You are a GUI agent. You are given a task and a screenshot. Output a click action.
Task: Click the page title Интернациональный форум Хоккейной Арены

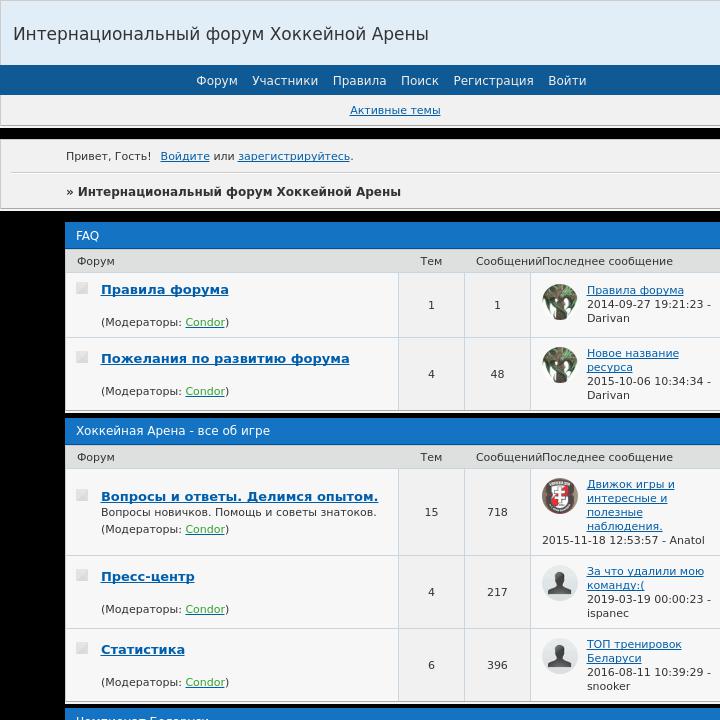tap(221, 34)
